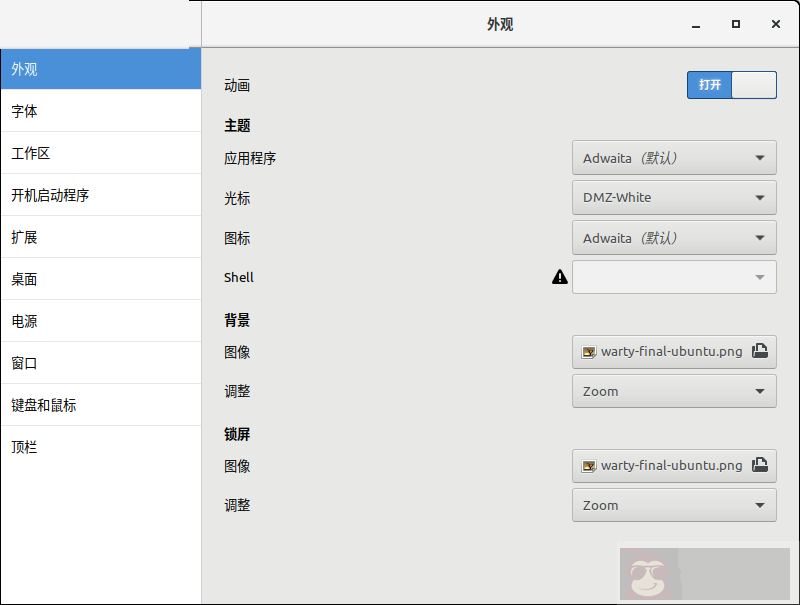Open the 图标 icon theme dropdown
800x605 pixels.
pos(673,237)
